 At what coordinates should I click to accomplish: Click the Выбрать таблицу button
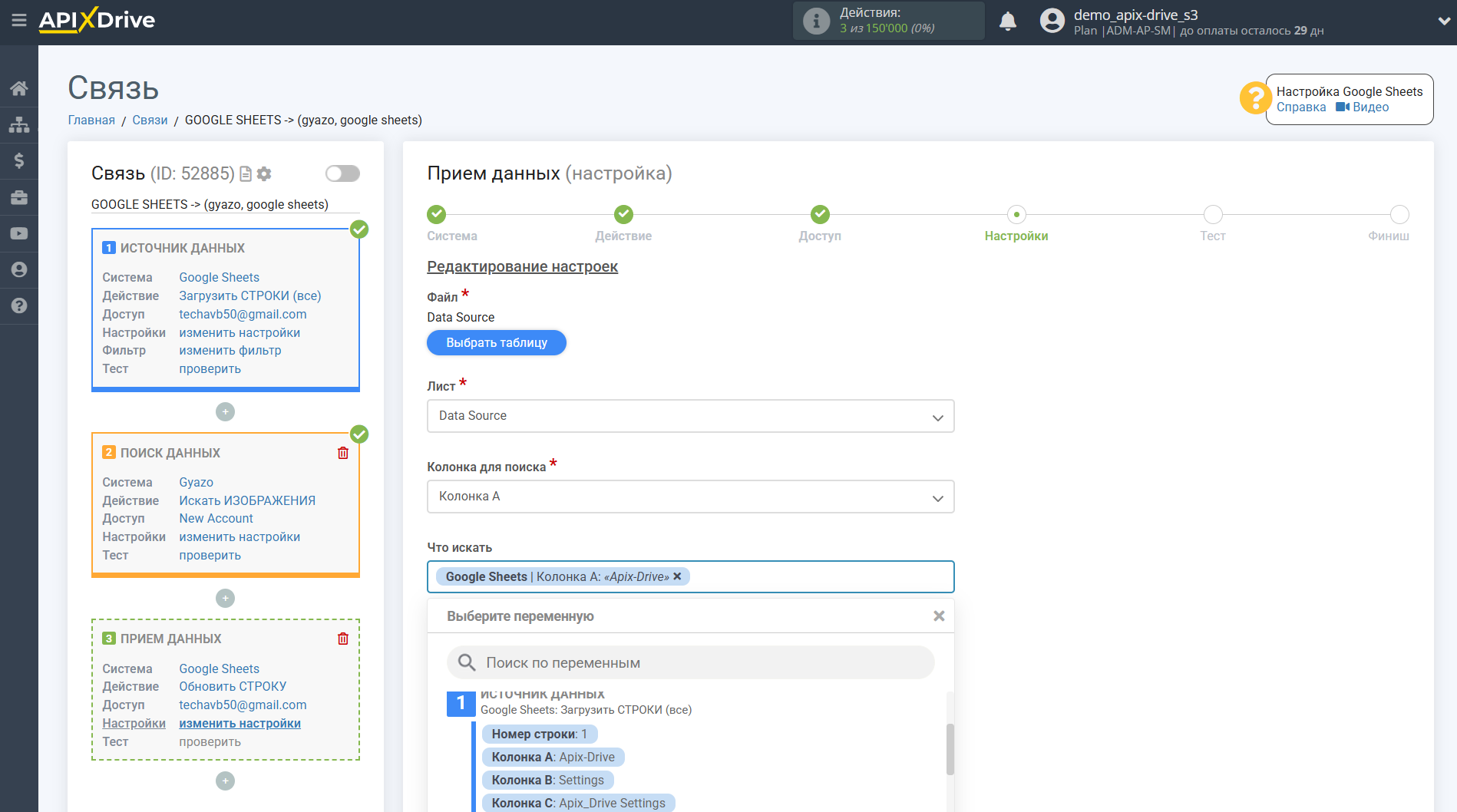497,343
